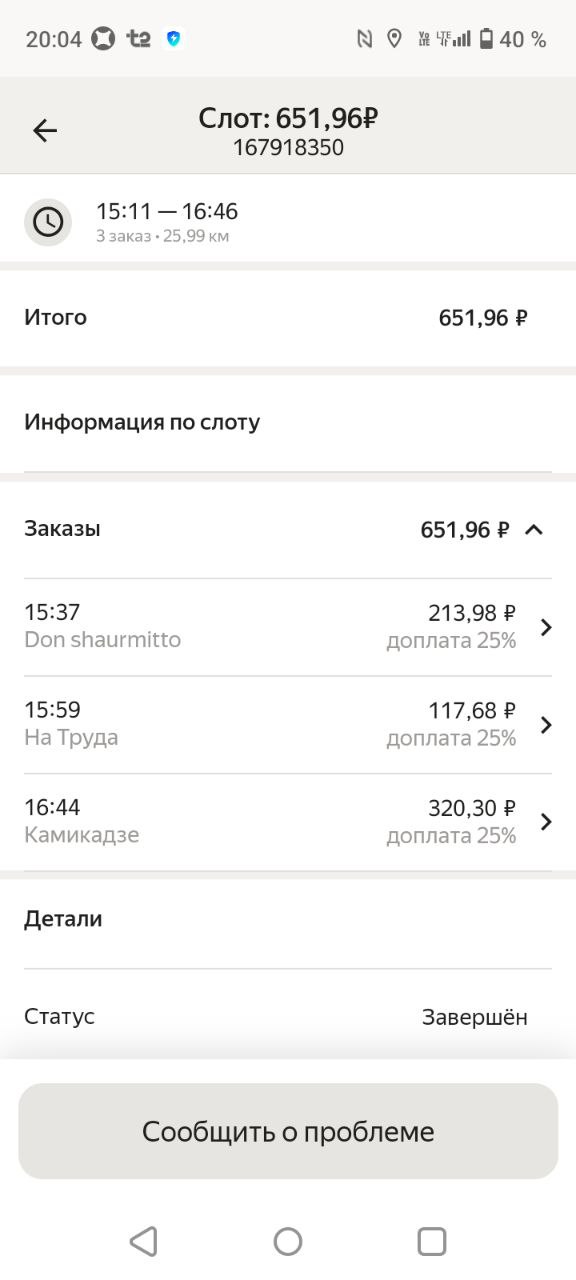Tap the blue shield notification icon
This screenshot has height=1280, width=576.
click(x=174, y=39)
